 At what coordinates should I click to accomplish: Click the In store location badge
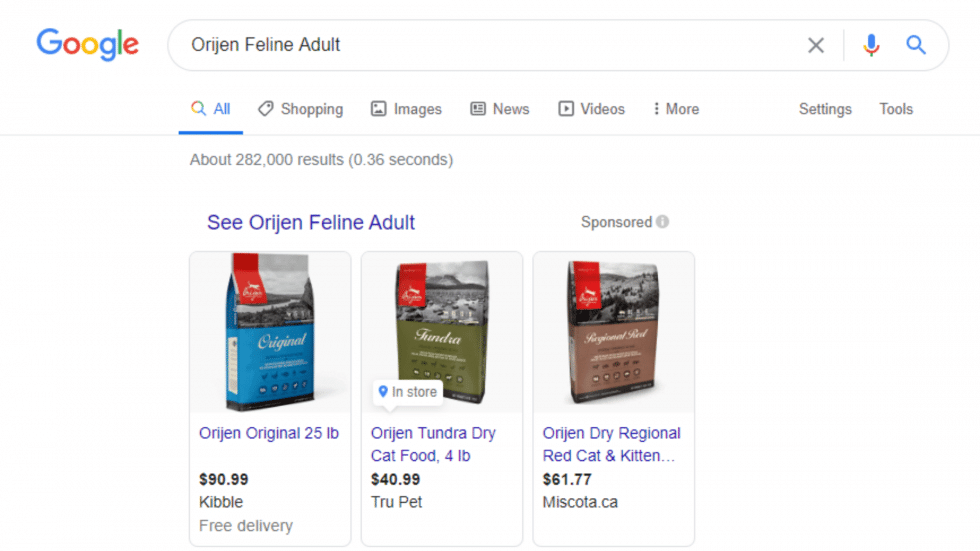click(408, 392)
